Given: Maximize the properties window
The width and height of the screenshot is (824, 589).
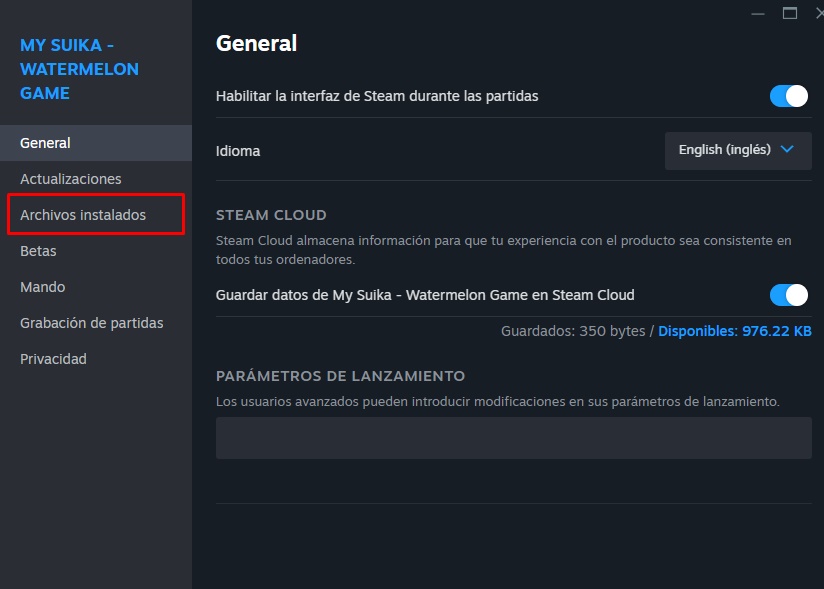Looking at the screenshot, I should click(789, 14).
